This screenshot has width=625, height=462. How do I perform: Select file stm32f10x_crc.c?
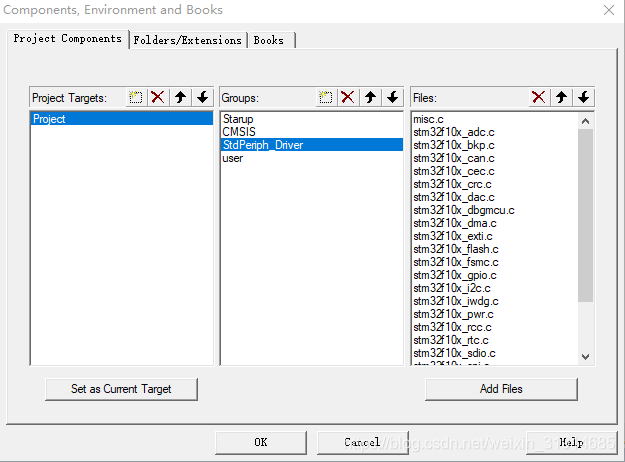coord(495,184)
